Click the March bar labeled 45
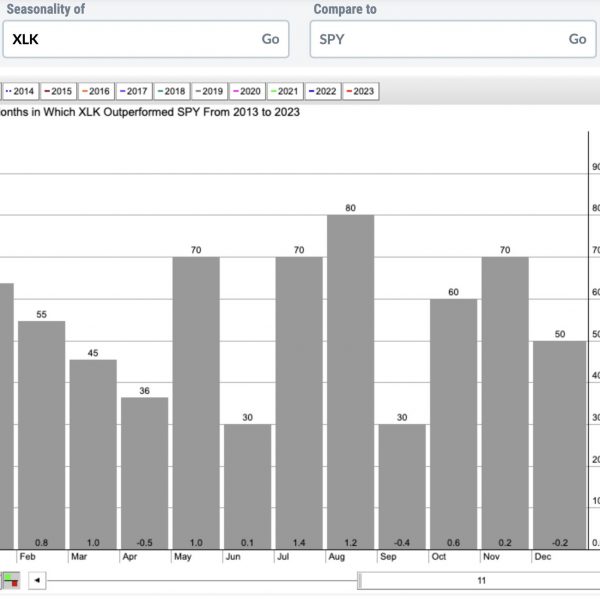 click(93, 455)
